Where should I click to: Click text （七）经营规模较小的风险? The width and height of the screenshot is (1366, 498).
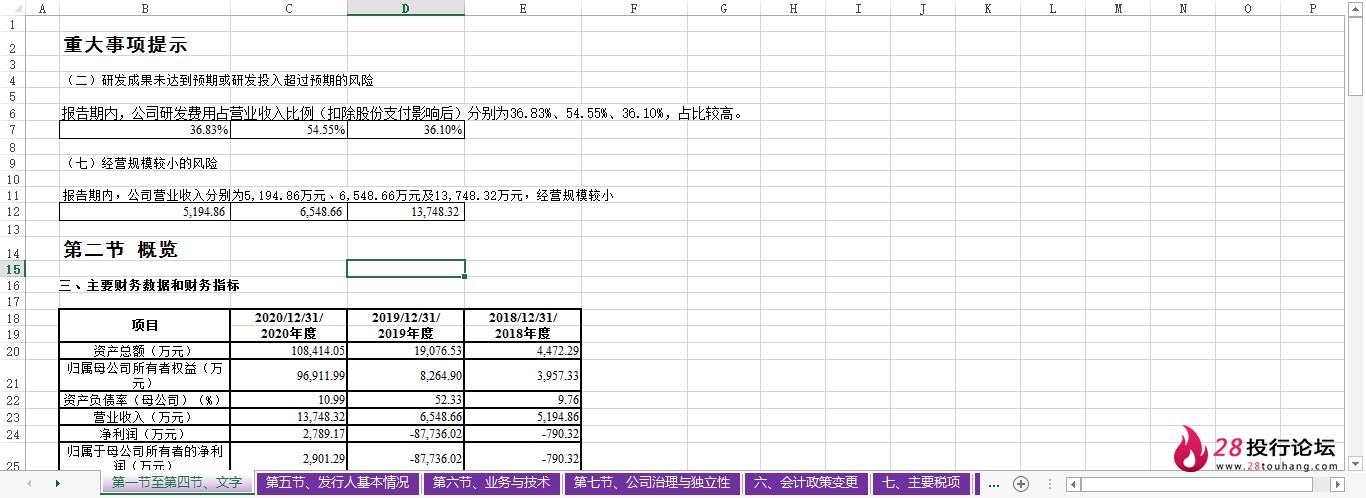click(140, 163)
